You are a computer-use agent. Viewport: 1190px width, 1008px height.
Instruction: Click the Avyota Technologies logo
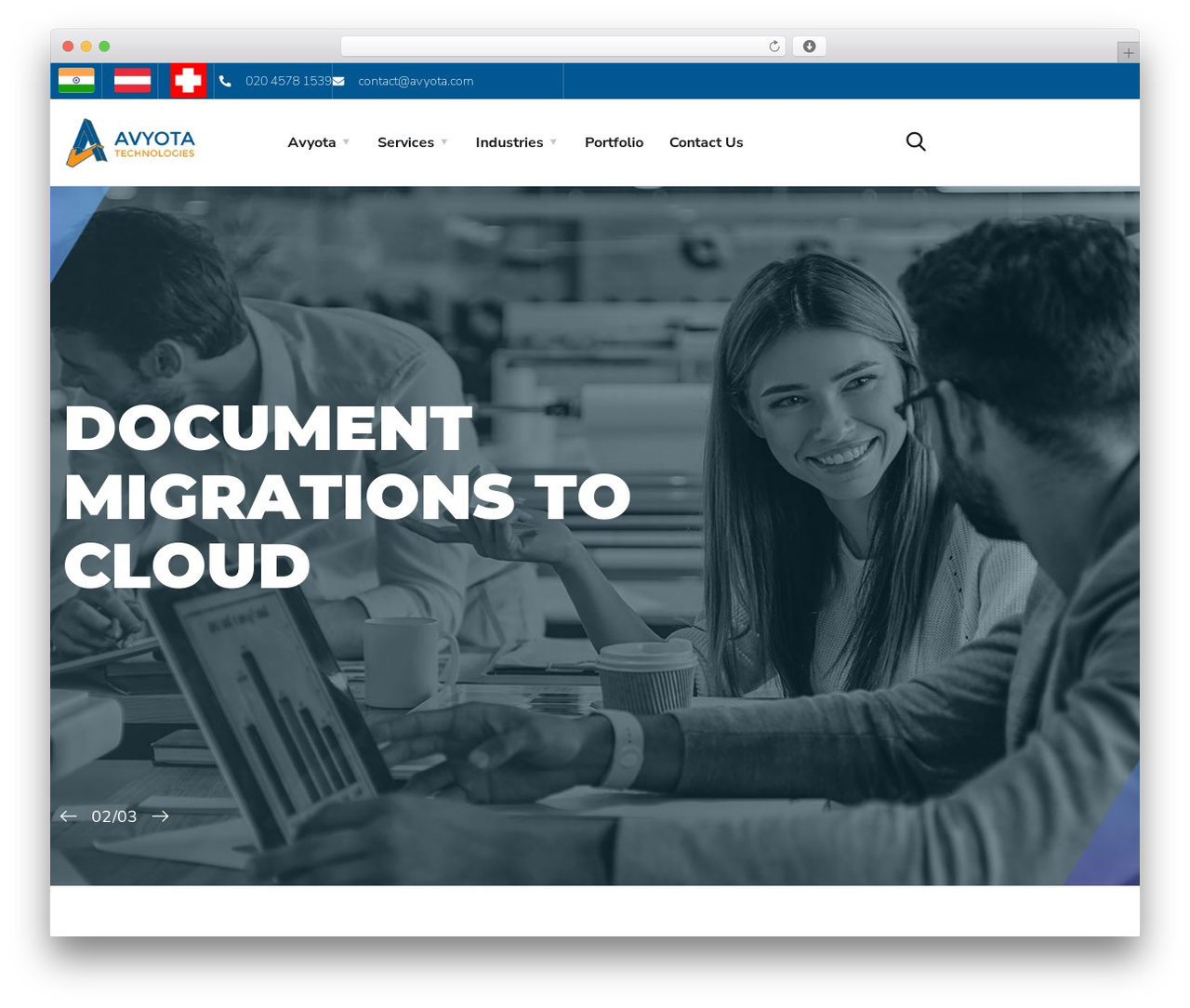tap(130, 142)
